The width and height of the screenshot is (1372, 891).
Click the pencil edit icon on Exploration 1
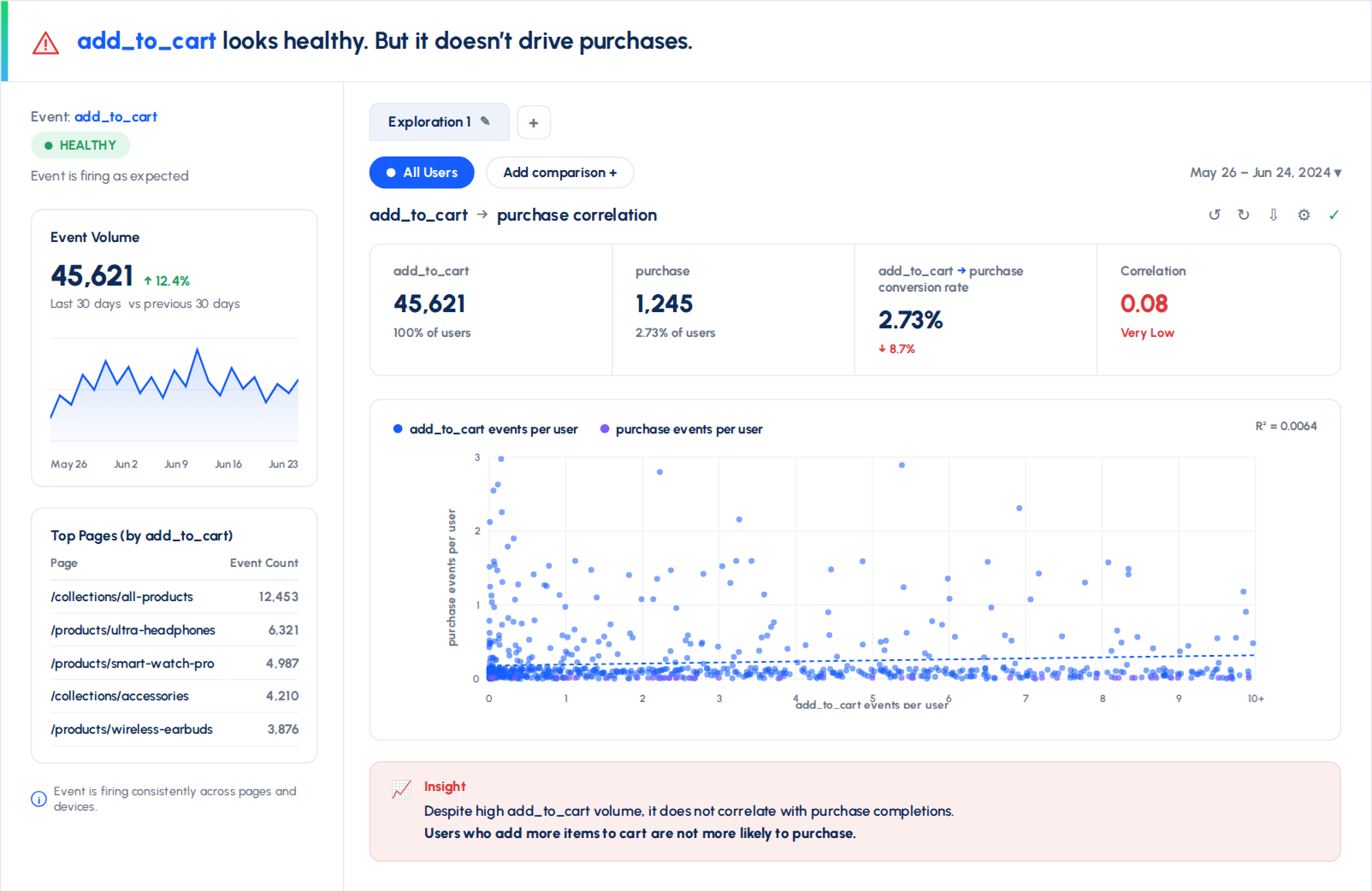click(485, 121)
